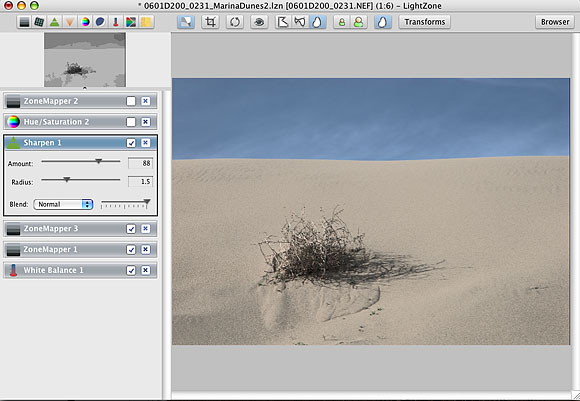Click the Sharpen Amount slider handle

98,161
